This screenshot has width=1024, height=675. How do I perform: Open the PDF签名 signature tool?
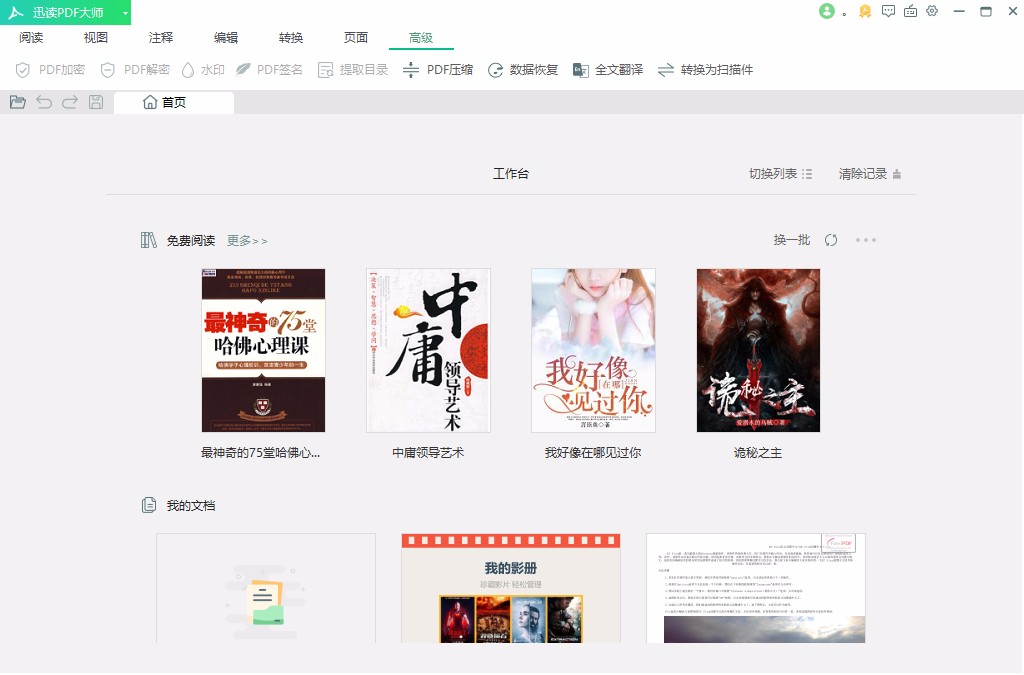pos(270,70)
